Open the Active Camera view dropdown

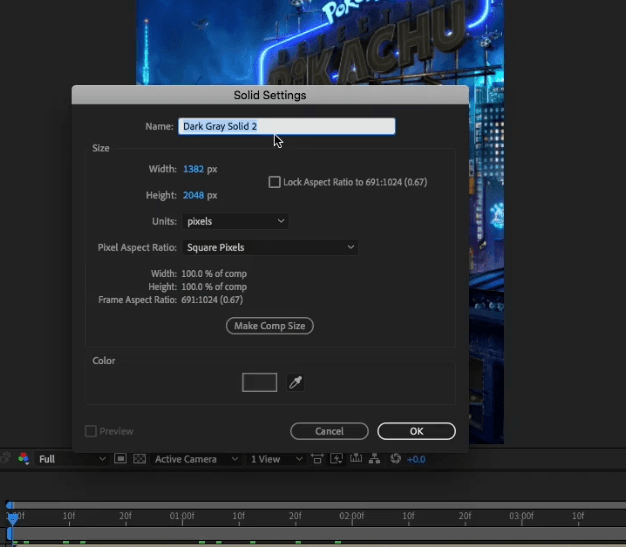pyautogui.click(x=196, y=459)
